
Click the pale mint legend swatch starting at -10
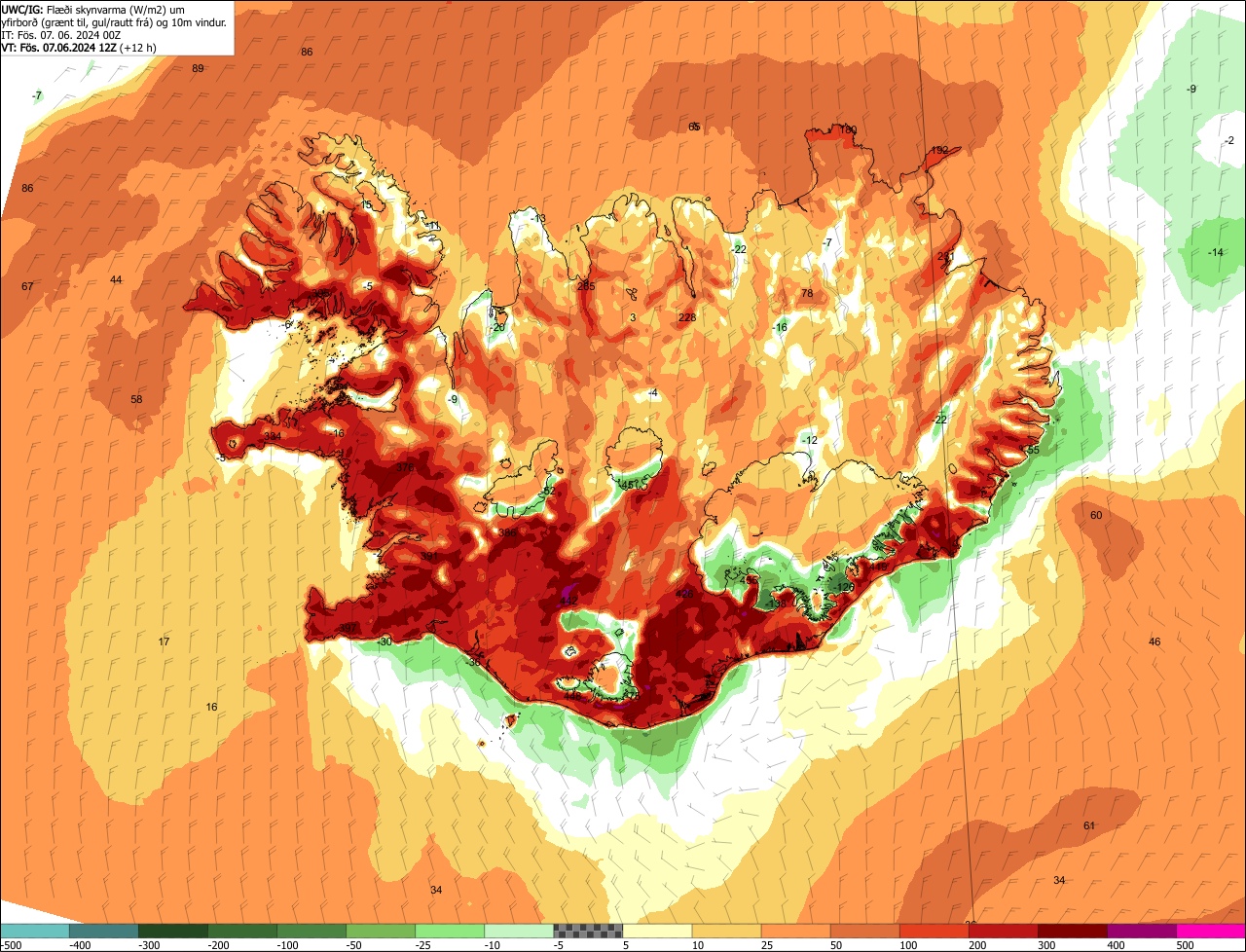click(x=519, y=931)
